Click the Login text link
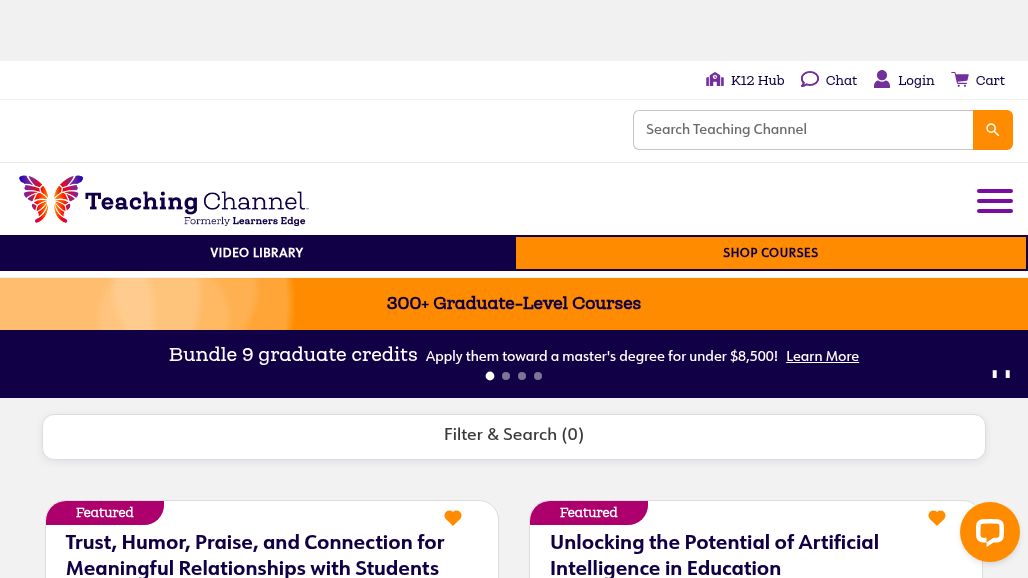 click(x=916, y=80)
